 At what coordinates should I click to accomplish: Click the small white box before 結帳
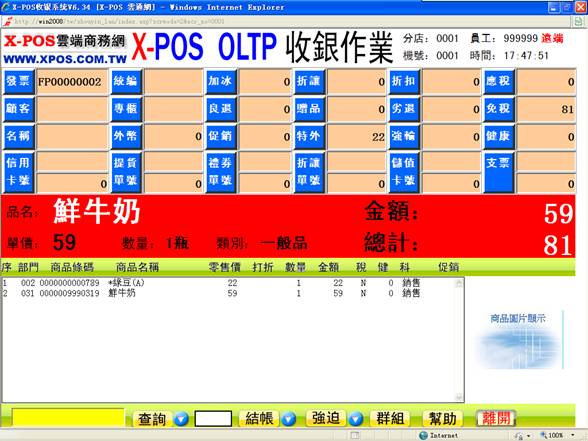(x=213, y=418)
